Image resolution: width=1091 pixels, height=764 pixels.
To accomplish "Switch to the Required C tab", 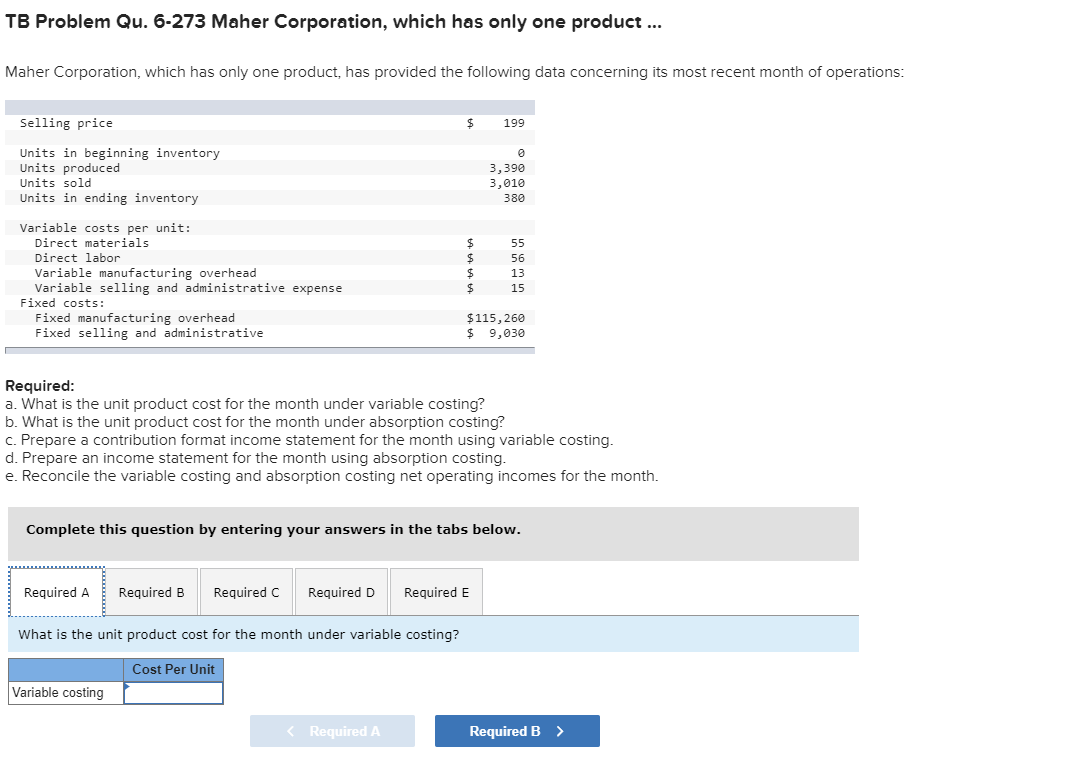I will tap(246, 591).
